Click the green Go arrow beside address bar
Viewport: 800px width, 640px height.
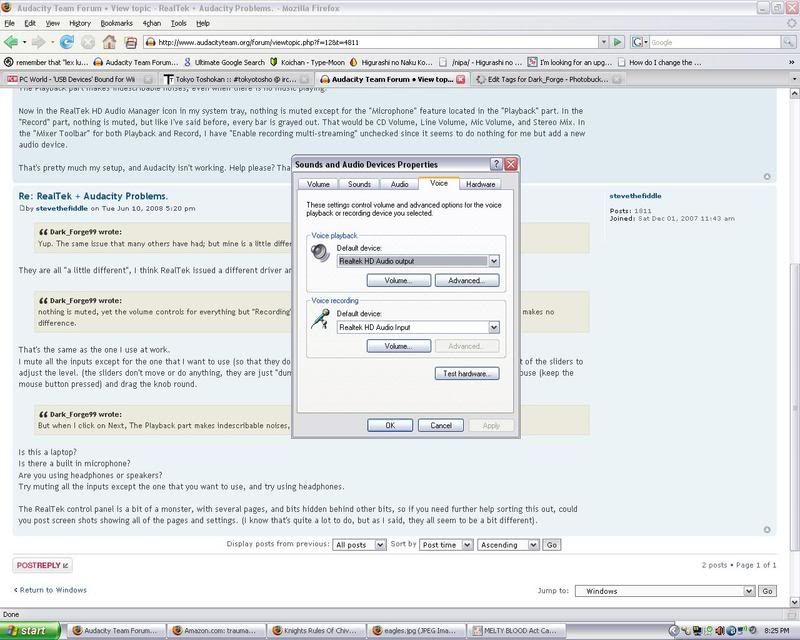(x=618, y=42)
